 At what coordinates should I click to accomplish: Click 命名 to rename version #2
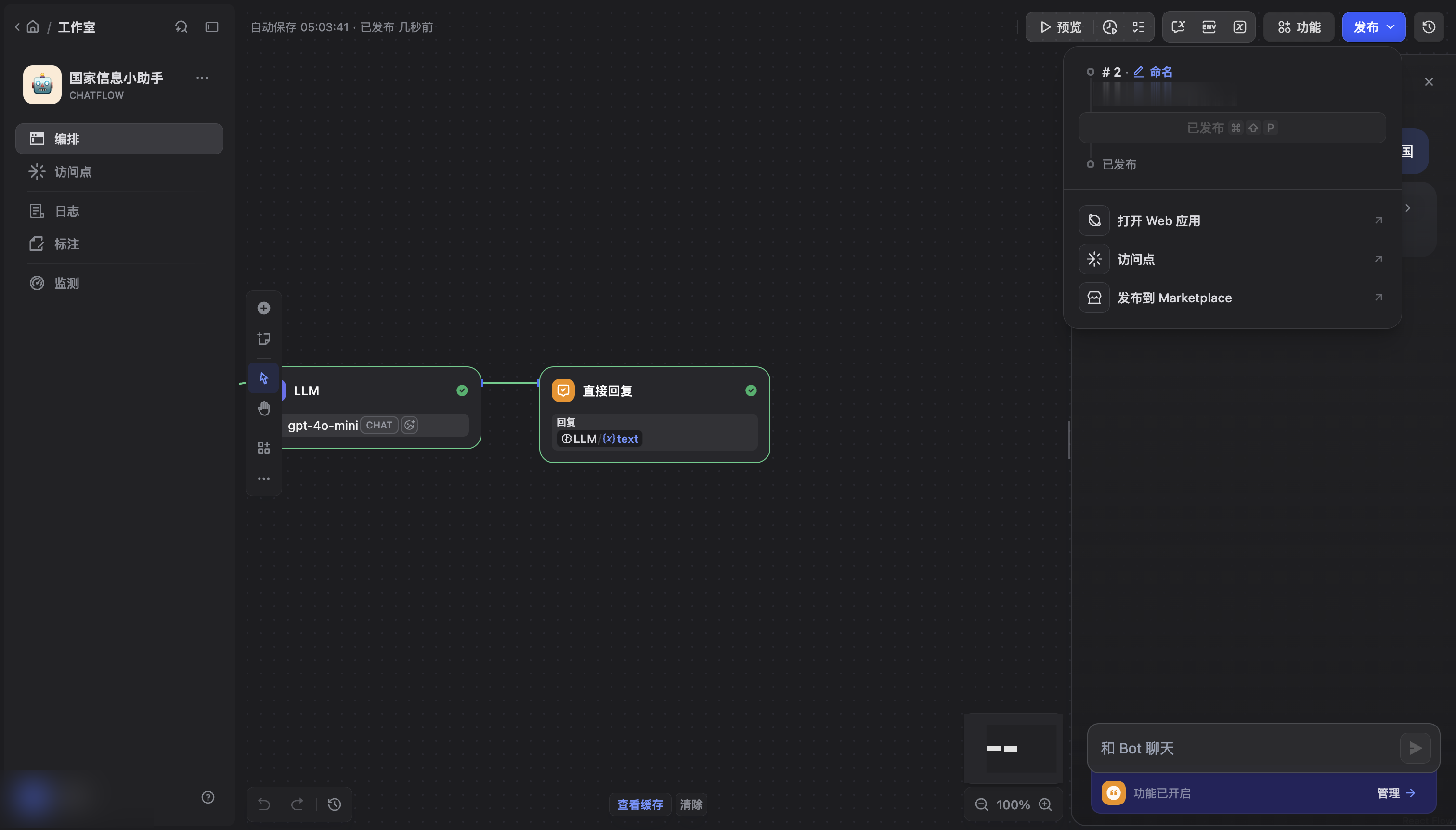1153,72
